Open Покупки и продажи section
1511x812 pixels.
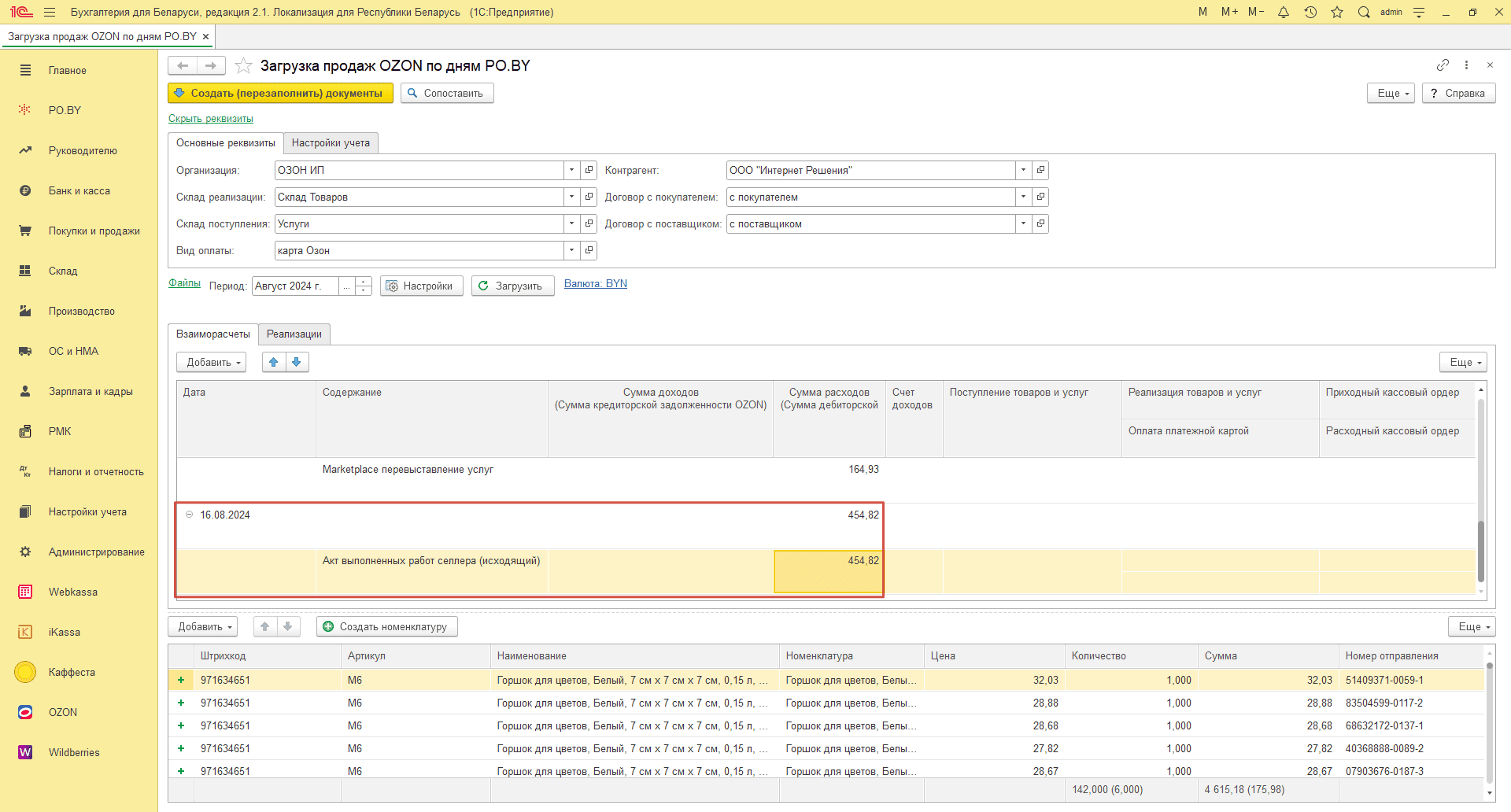[94, 231]
